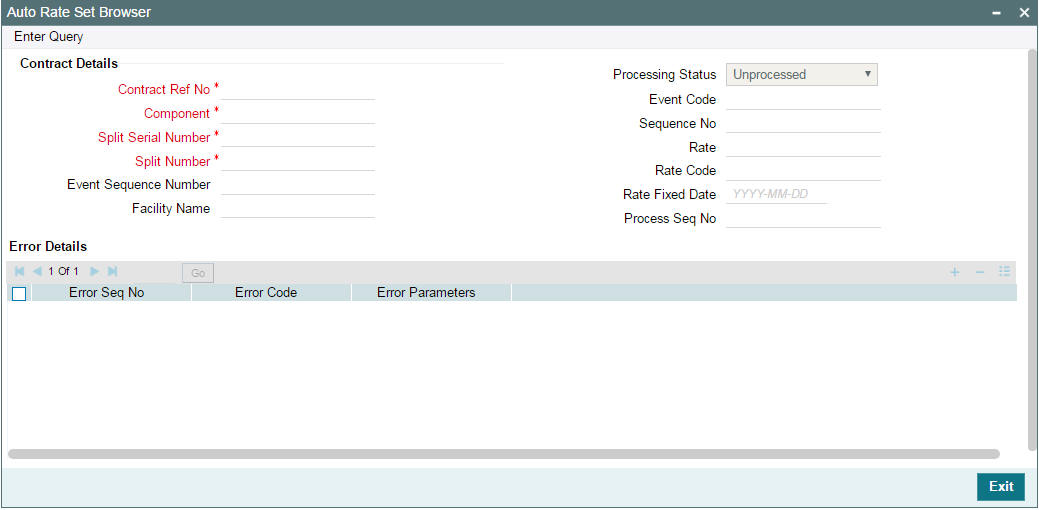This screenshot has width=1039, height=510.
Task: Focus the Rate Fixed Date field
Action: pos(777,195)
